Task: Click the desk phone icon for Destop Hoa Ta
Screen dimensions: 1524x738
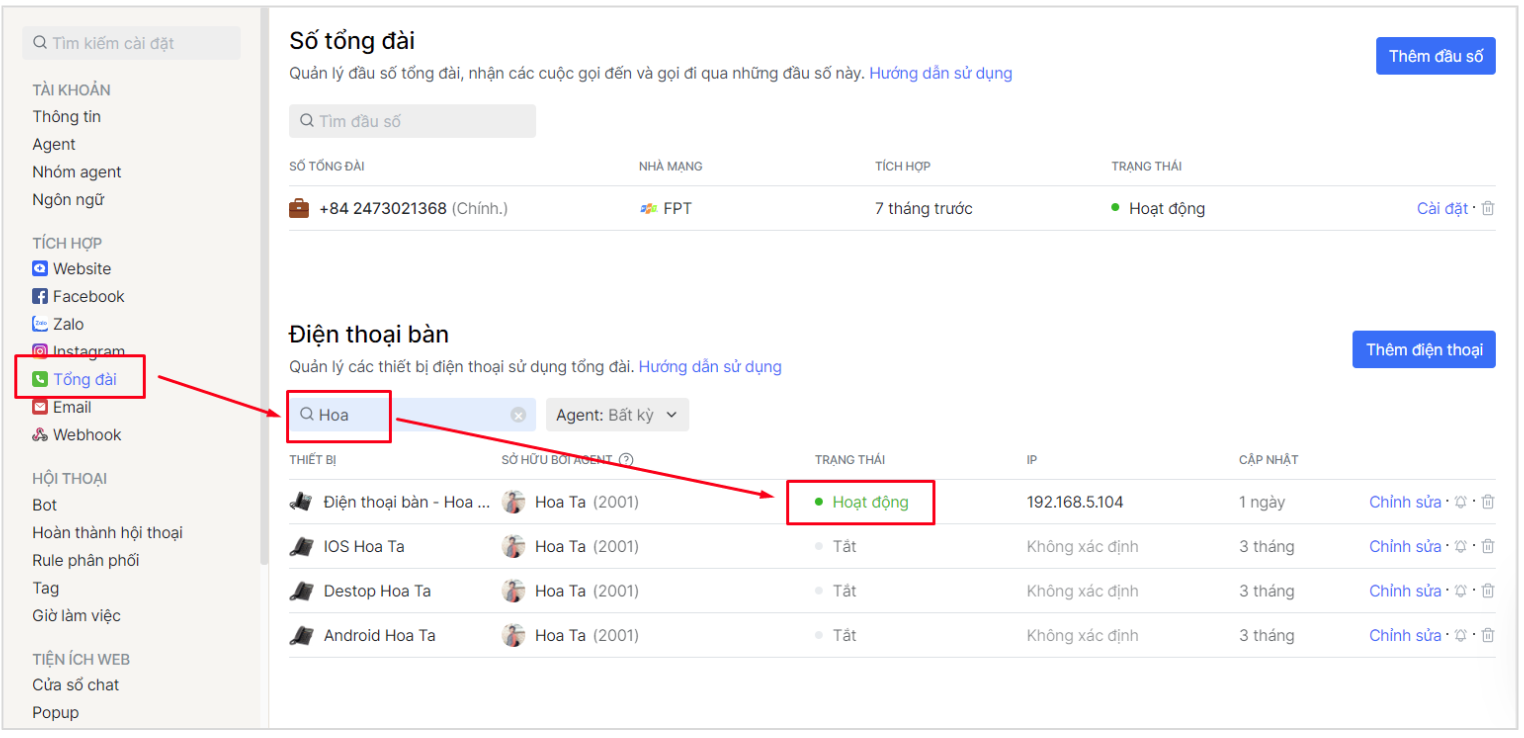Action: [x=300, y=591]
